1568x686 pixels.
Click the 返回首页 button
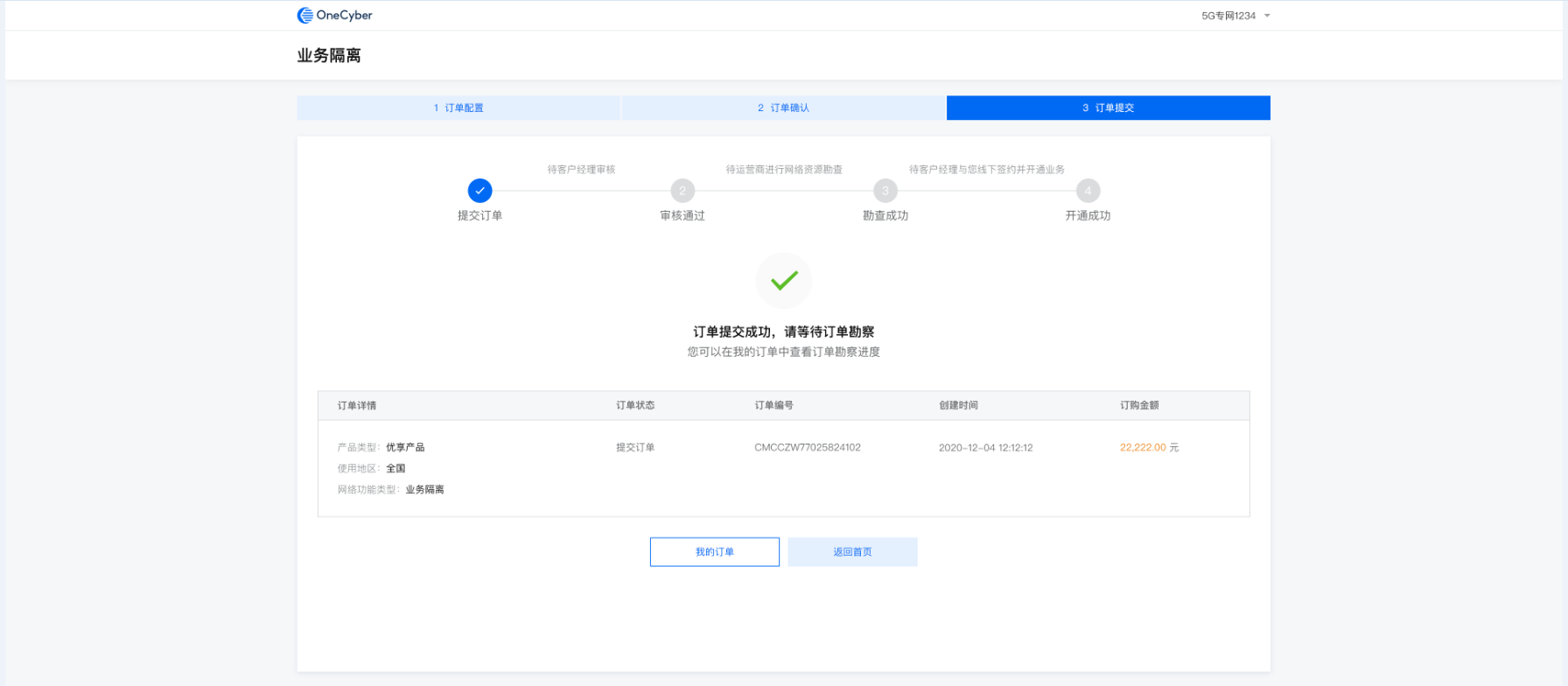(x=852, y=552)
